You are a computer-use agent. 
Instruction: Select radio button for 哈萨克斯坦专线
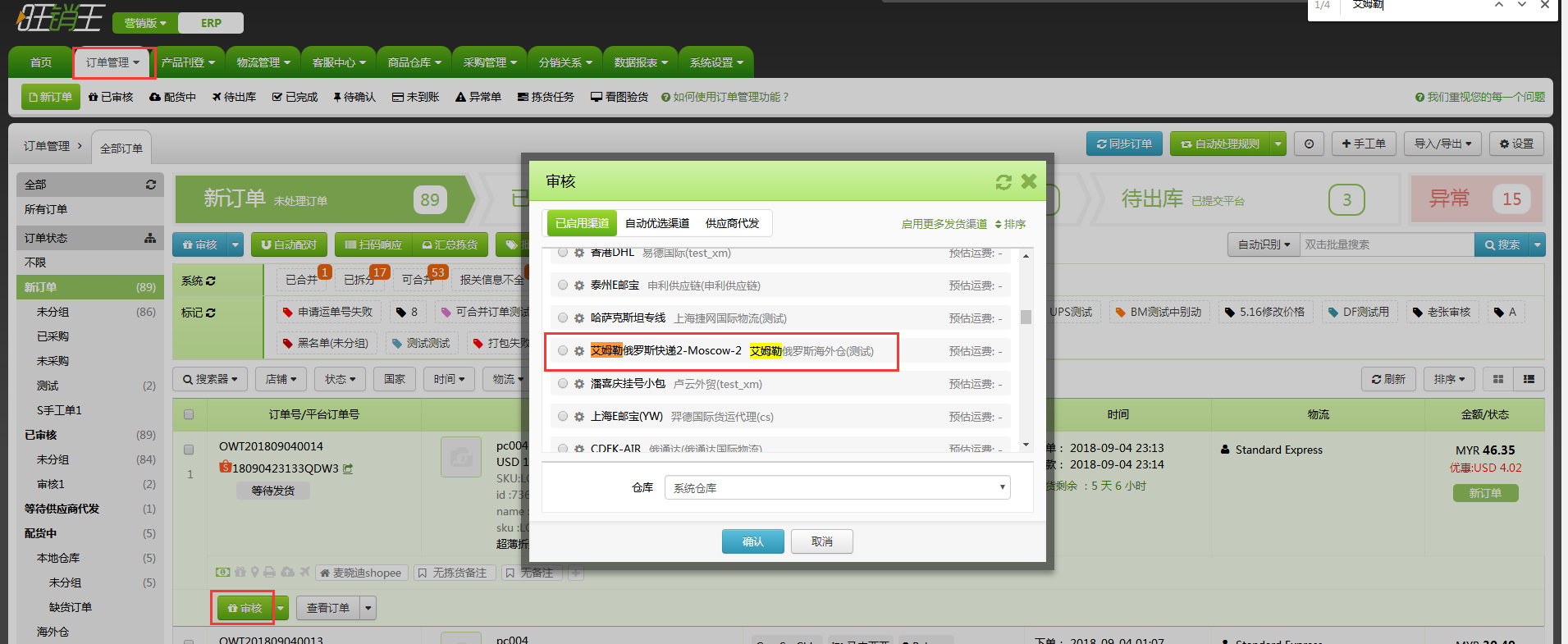[563, 318]
